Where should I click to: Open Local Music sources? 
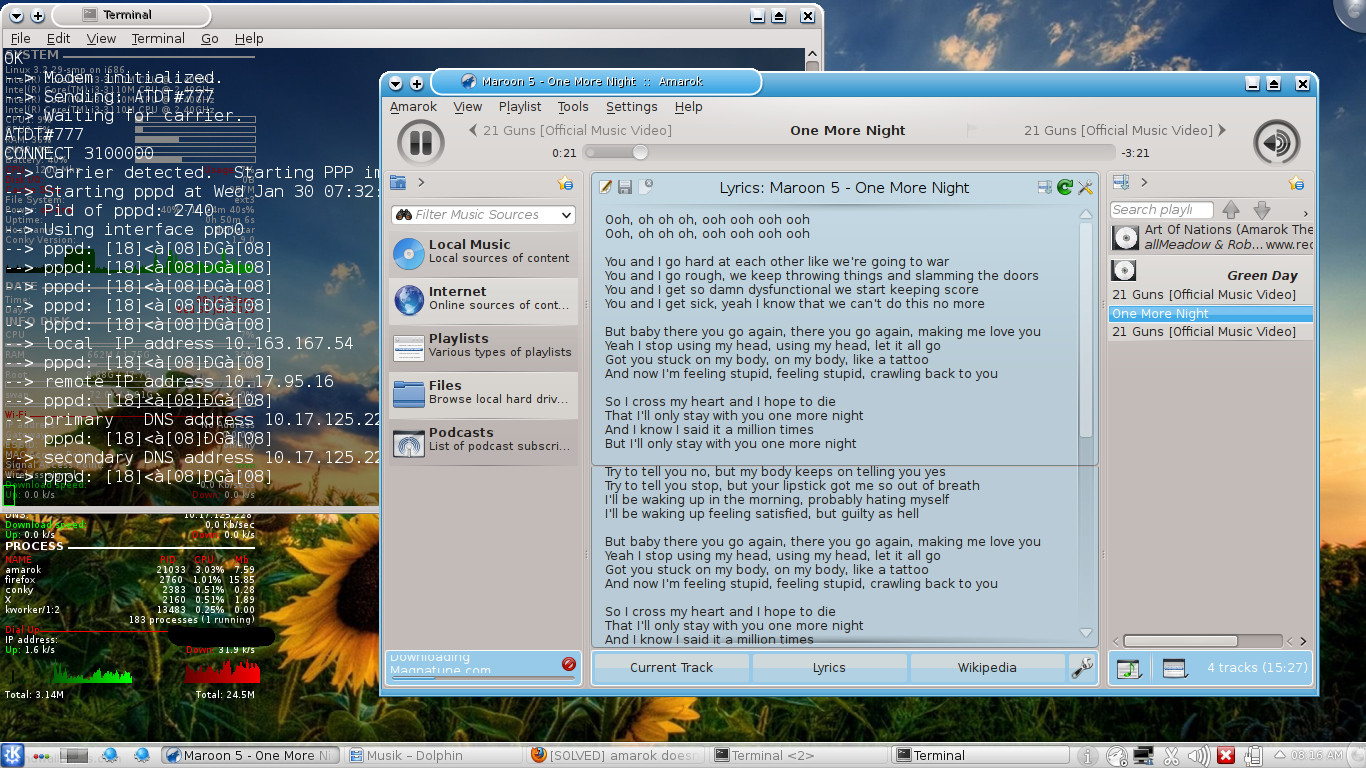[x=484, y=254]
